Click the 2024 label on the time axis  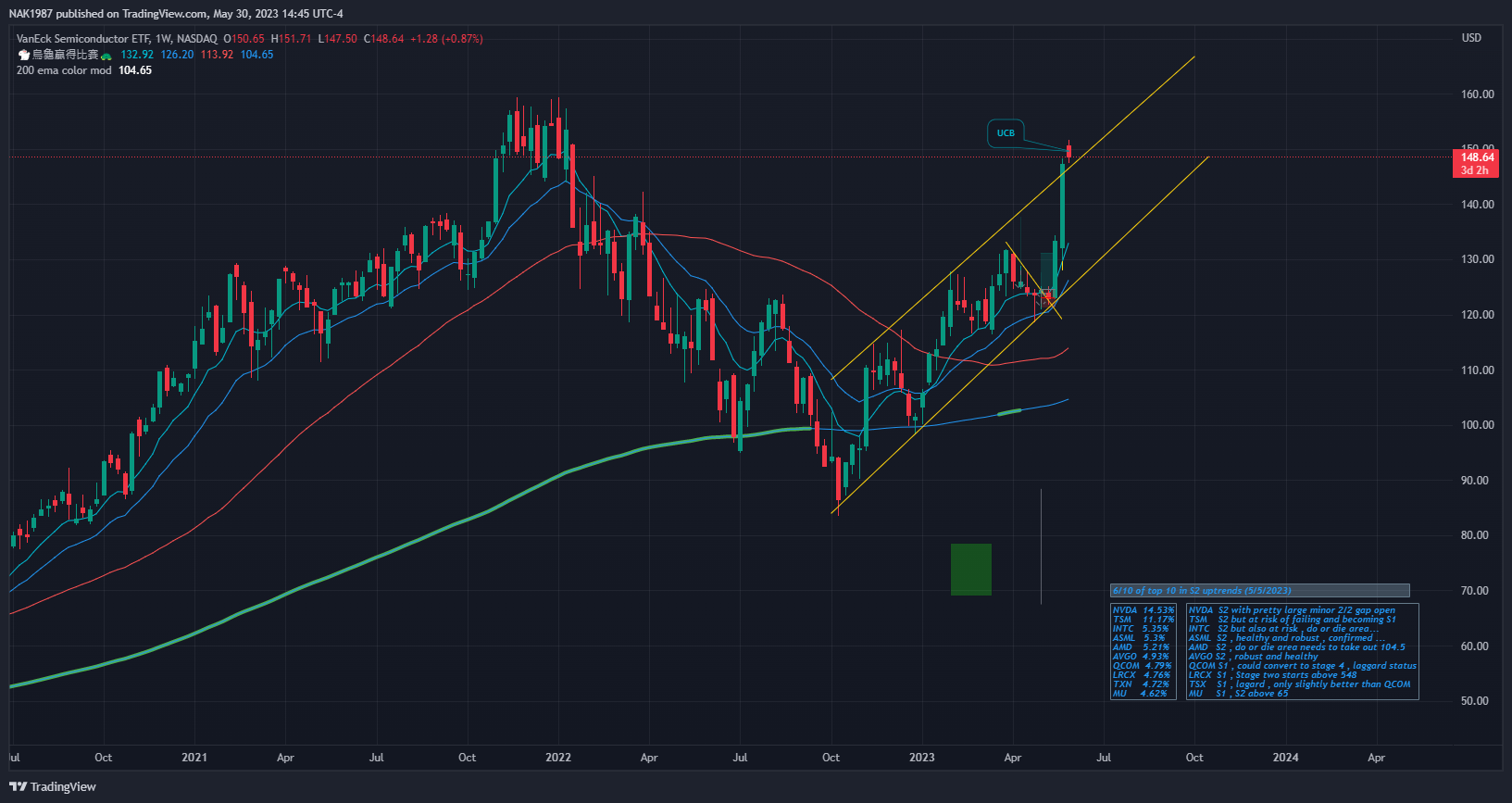(1285, 758)
